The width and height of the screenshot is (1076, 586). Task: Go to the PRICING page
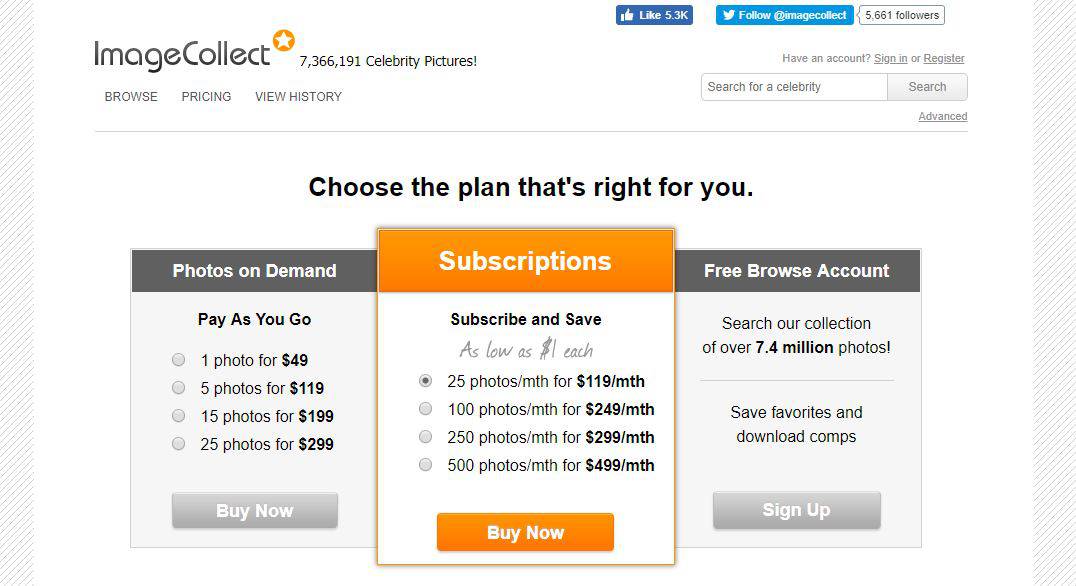pyautogui.click(x=206, y=97)
